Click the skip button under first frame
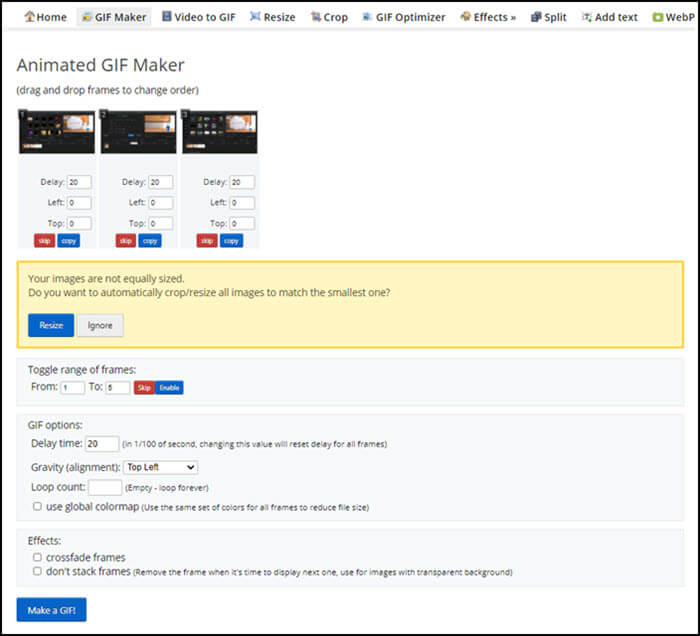Image resolution: width=700 pixels, height=636 pixels. pyautogui.click(x=44, y=241)
